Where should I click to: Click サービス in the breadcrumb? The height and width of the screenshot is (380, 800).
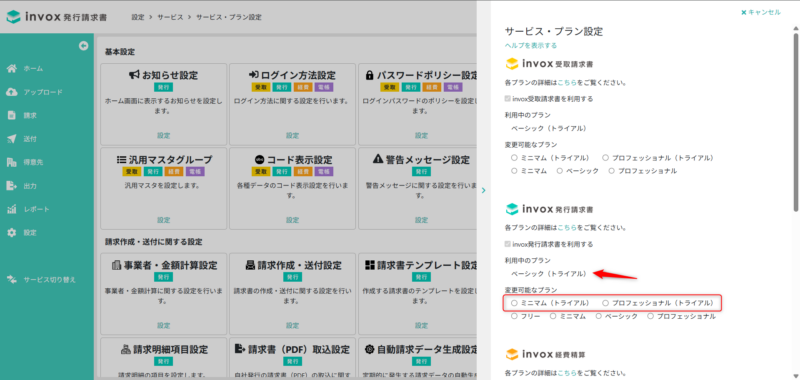click(x=170, y=17)
